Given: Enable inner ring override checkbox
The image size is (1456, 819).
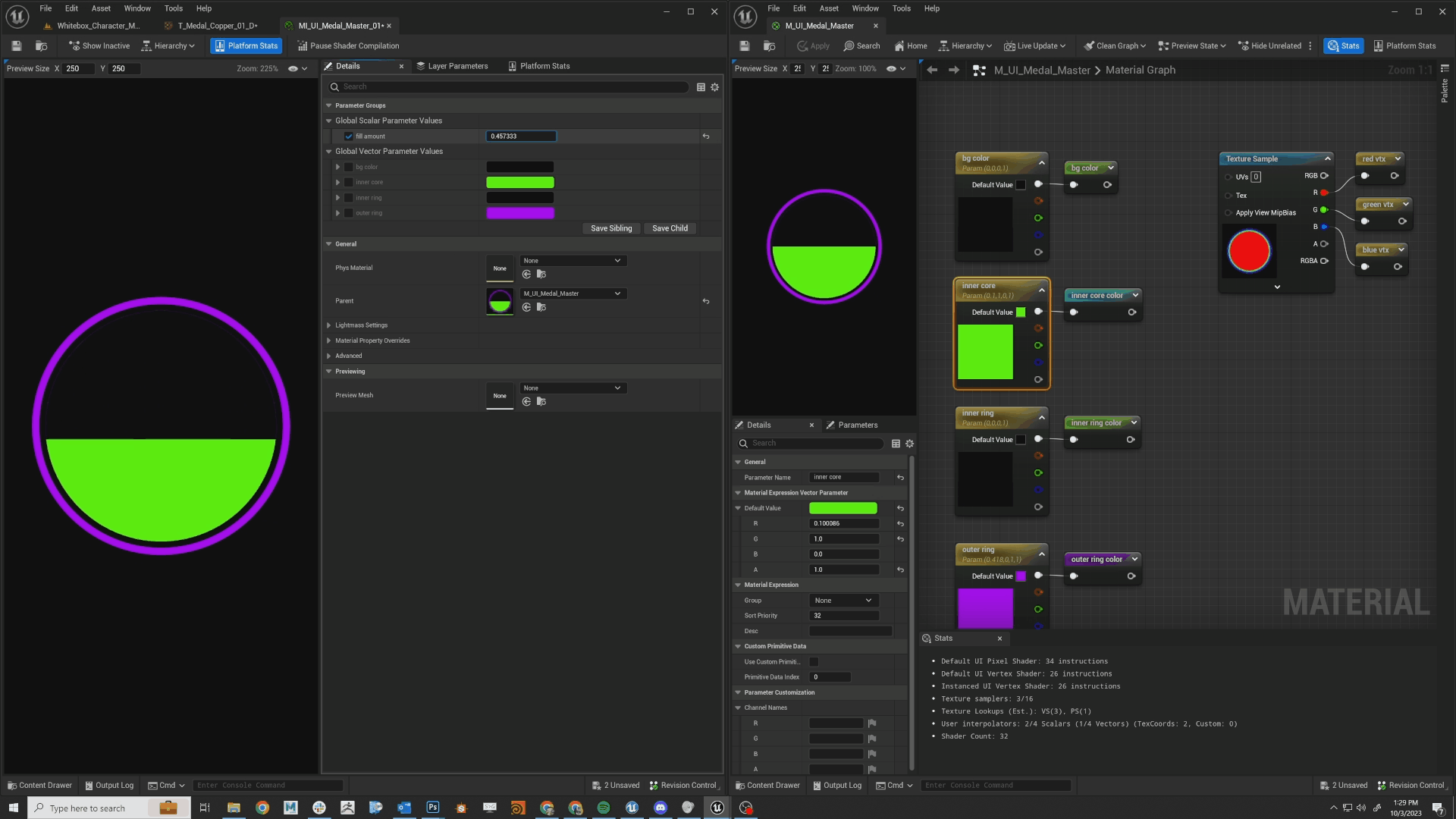Looking at the screenshot, I should click(x=349, y=198).
